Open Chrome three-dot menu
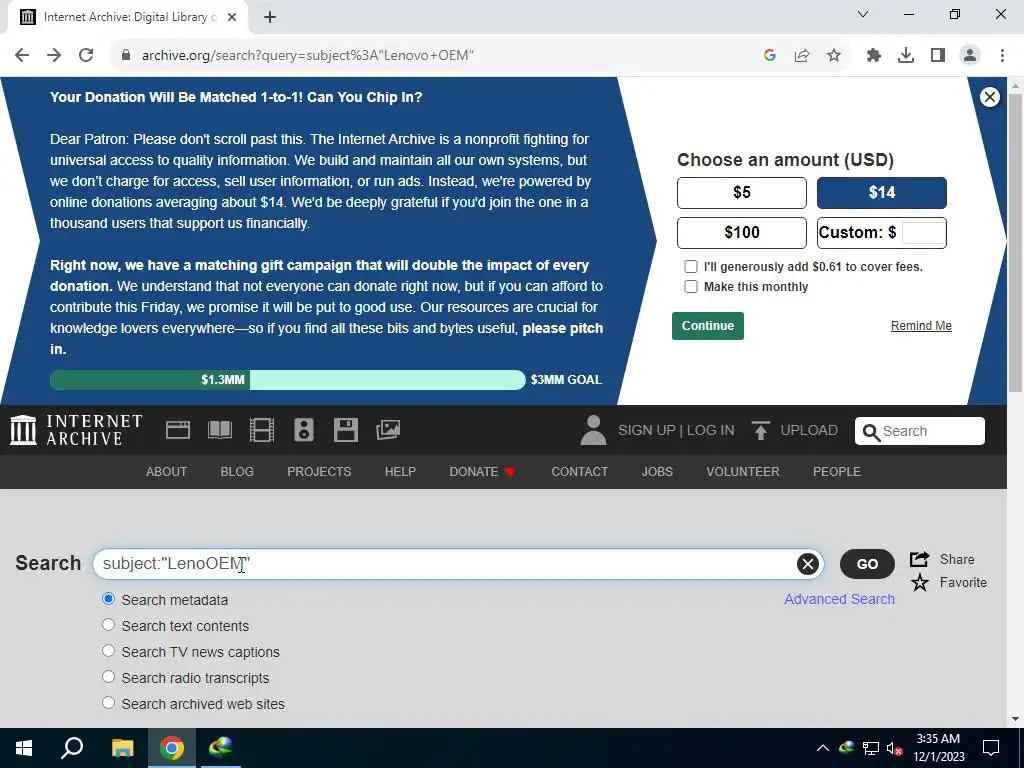The width and height of the screenshot is (1024, 768). point(1002,56)
